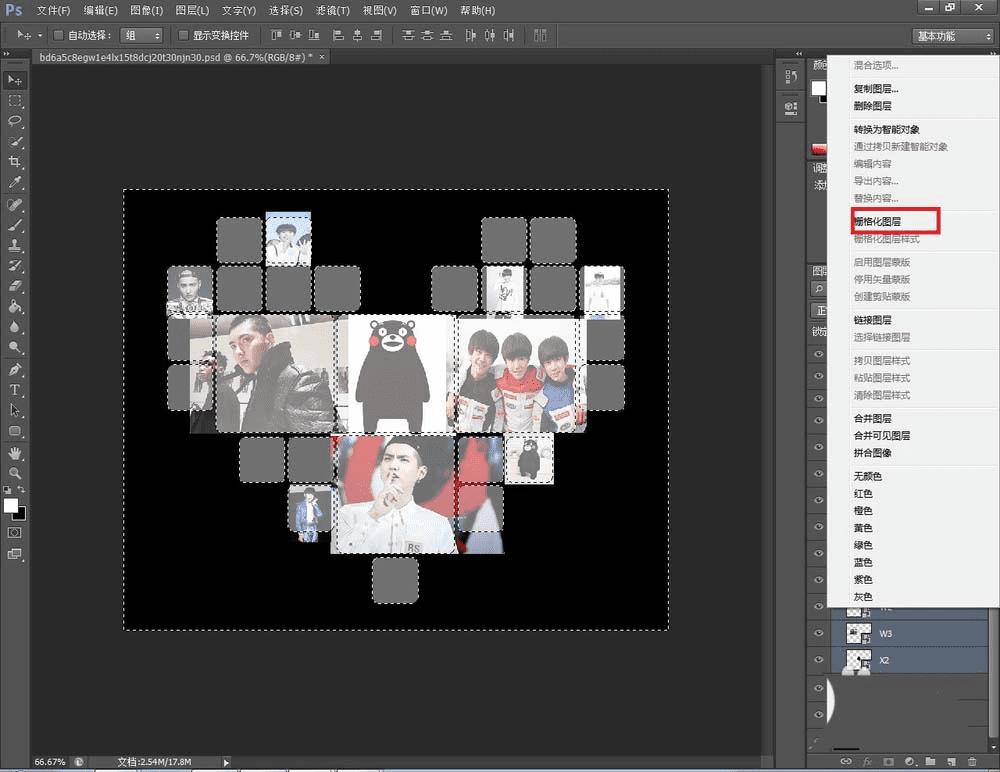The height and width of the screenshot is (772, 1000).
Task: Hide the W3 layer via eye icon
Action: click(x=819, y=634)
